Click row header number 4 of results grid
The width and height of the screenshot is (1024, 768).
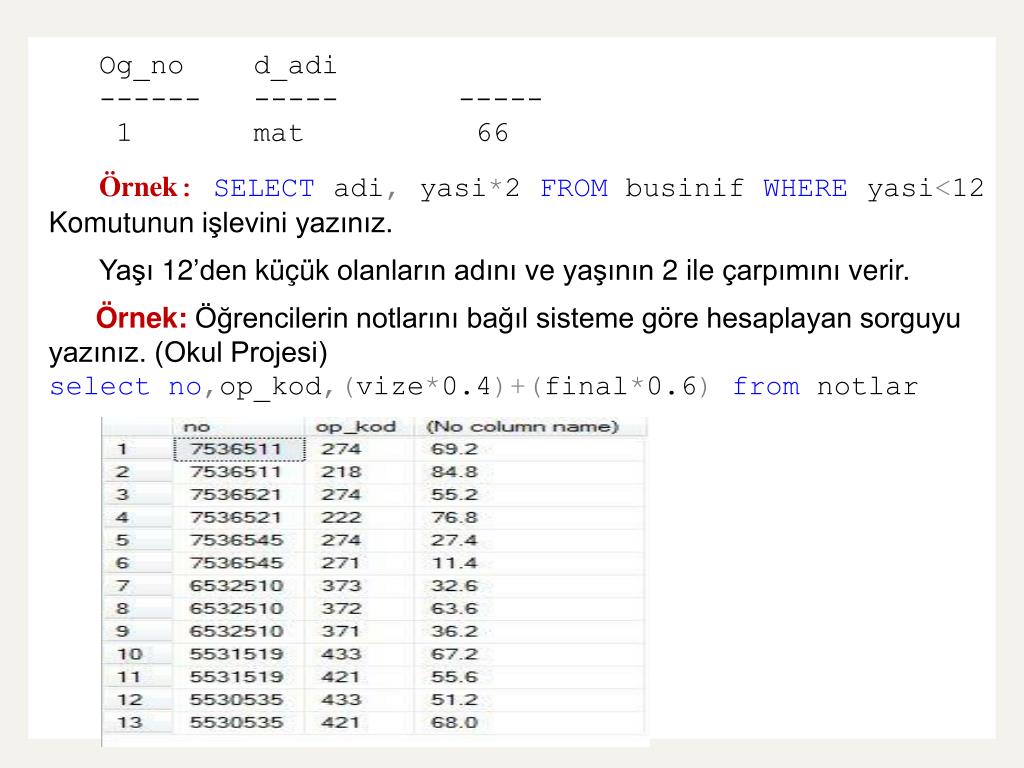(122, 518)
